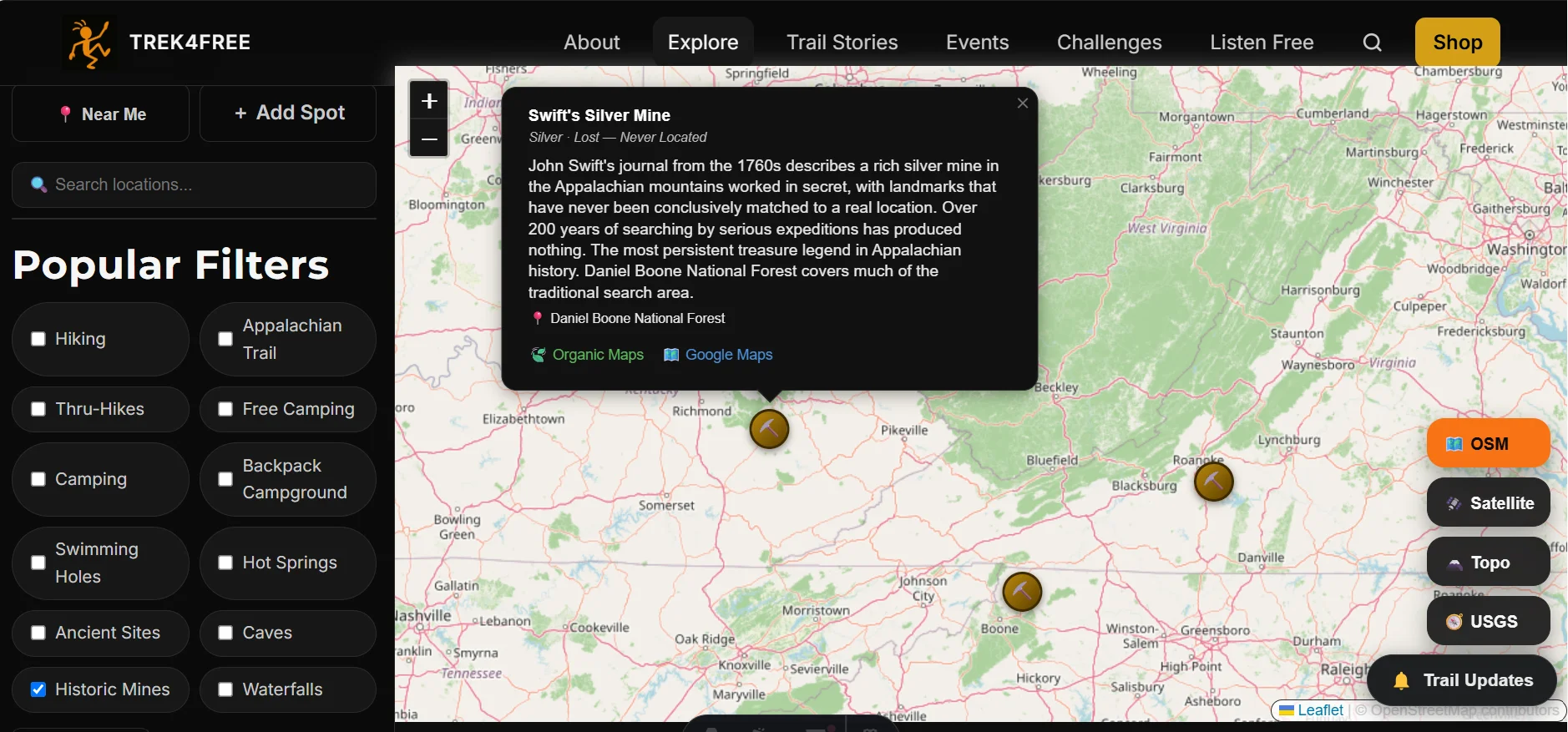1568x732 pixels.
Task: Go to the Explore tab
Action: coord(703,43)
